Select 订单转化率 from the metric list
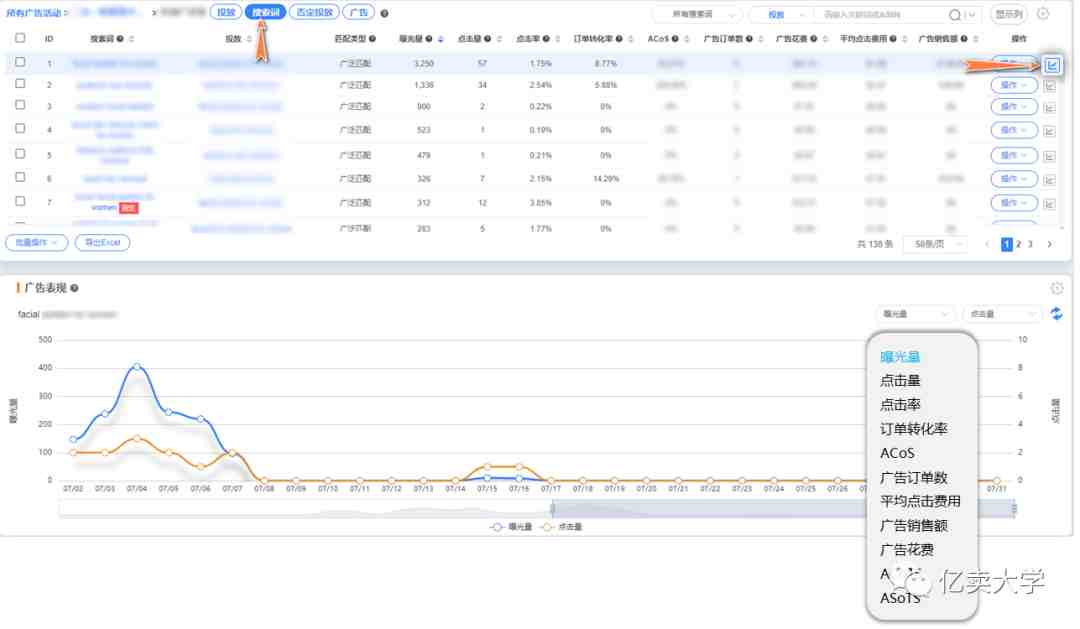1080x629 pixels. pos(913,429)
